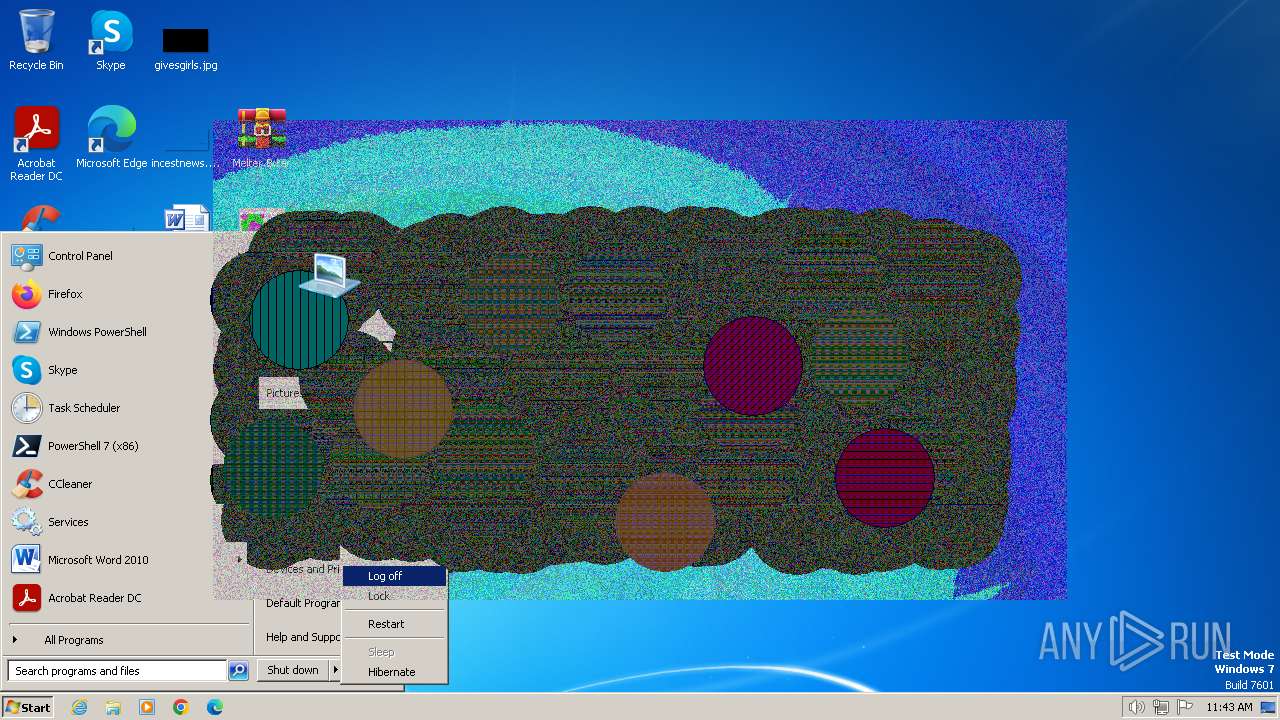Select the WinRAR archive desktop icon
Image resolution: width=1280 pixels, height=720 pixels.
click(x=261, y=138)
